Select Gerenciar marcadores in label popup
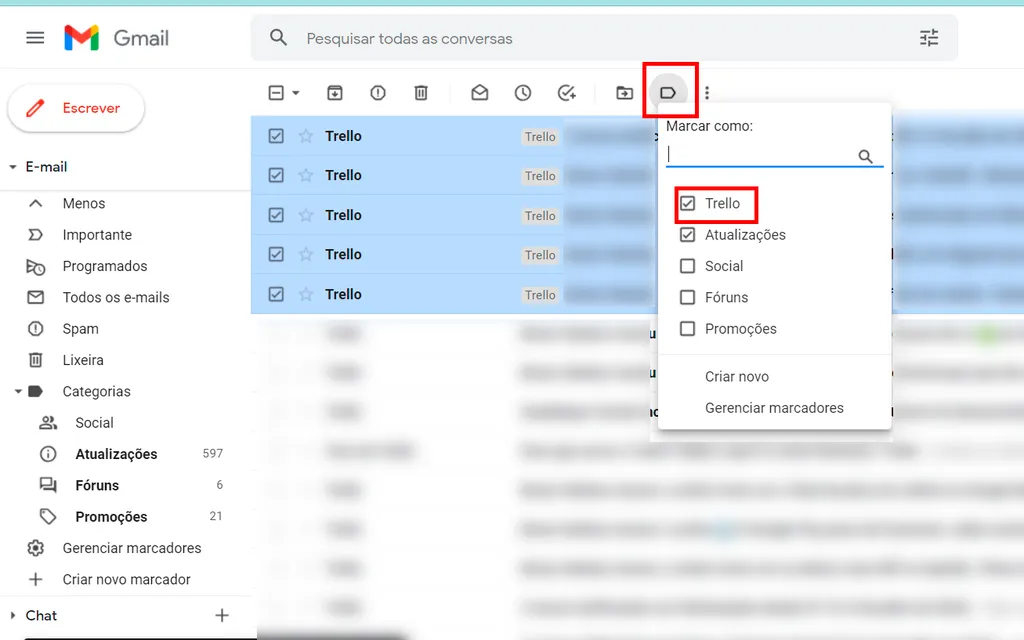1024x640 pixels. pyautogui.click(x=774, y=408)
